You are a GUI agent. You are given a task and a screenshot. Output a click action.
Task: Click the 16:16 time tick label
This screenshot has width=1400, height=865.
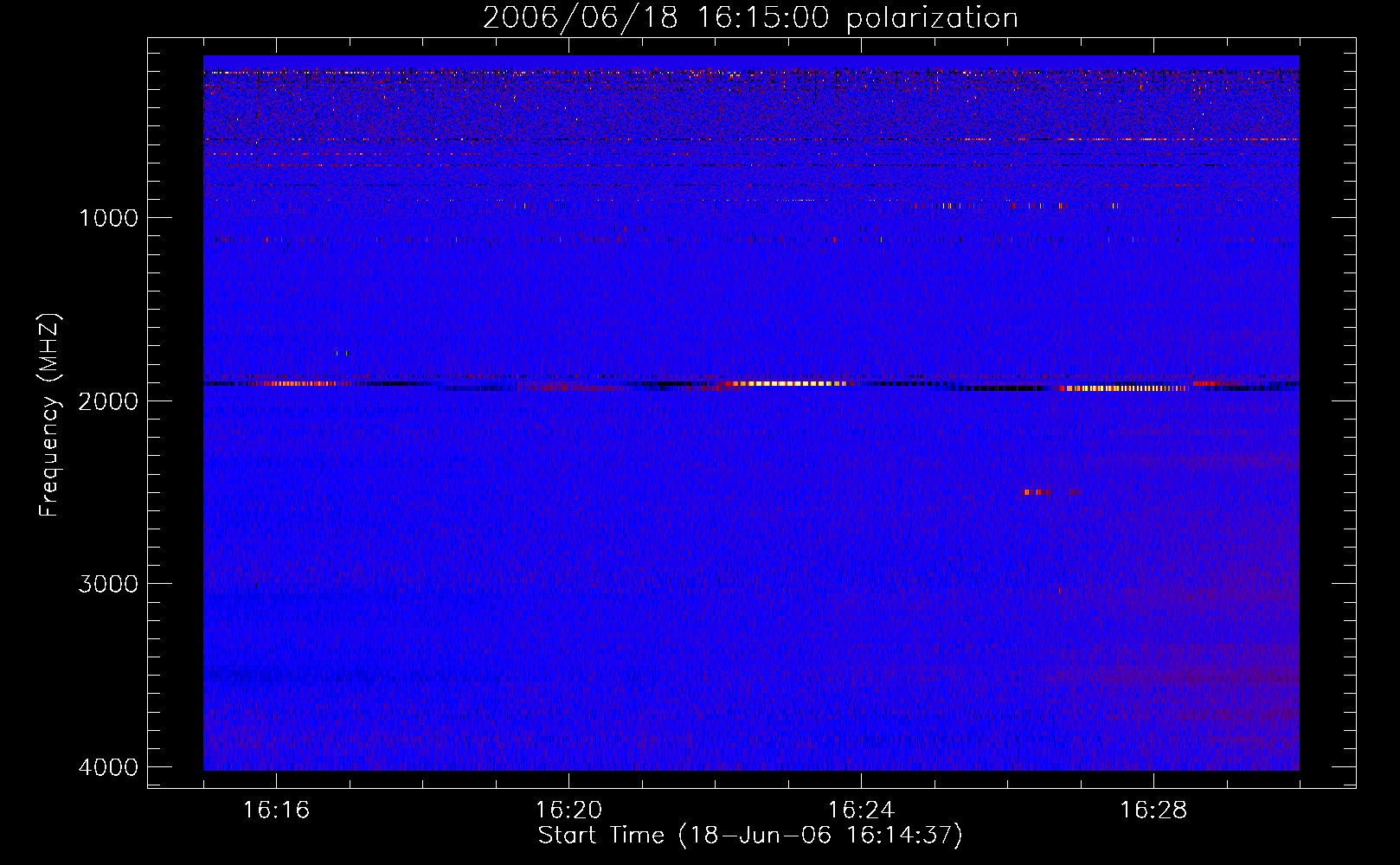point(276,811)
